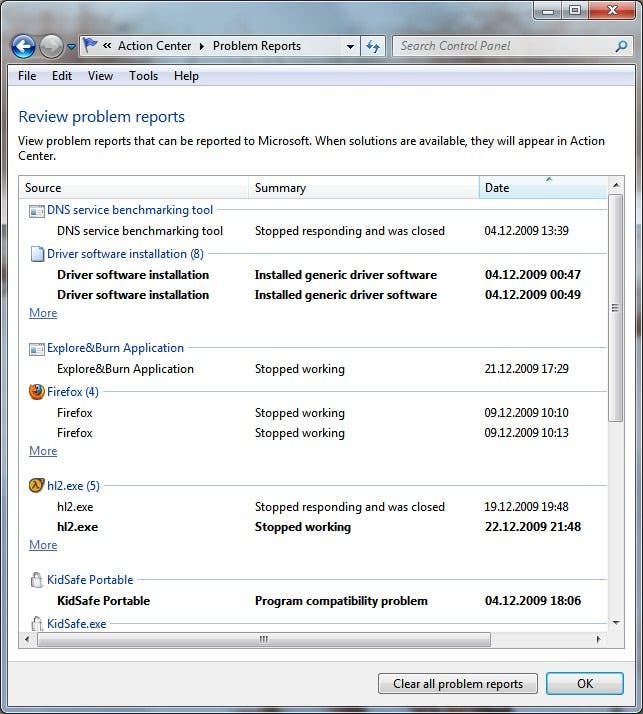Screen dimensions: 643x714
Task: Open the Tools menu
Action: (143, 76)
